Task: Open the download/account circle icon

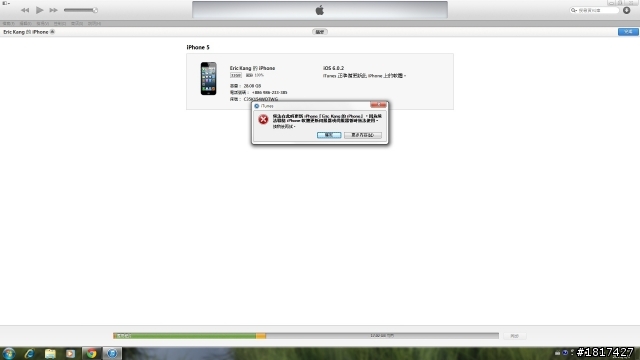Action: pyautogui.click(x=627, y=10)
